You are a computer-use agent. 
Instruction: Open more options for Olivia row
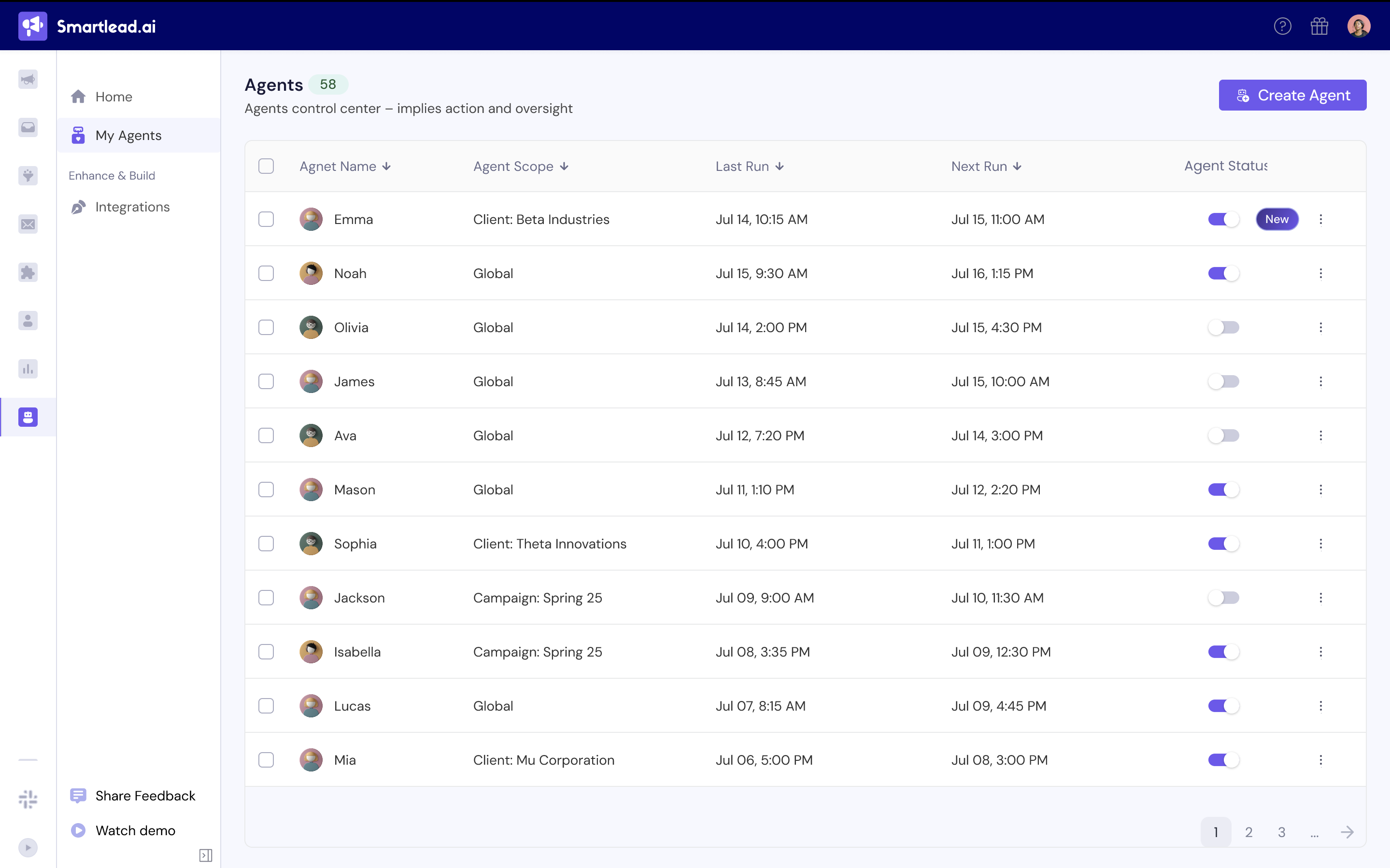pyautogui.click(x=1320, y=327)
